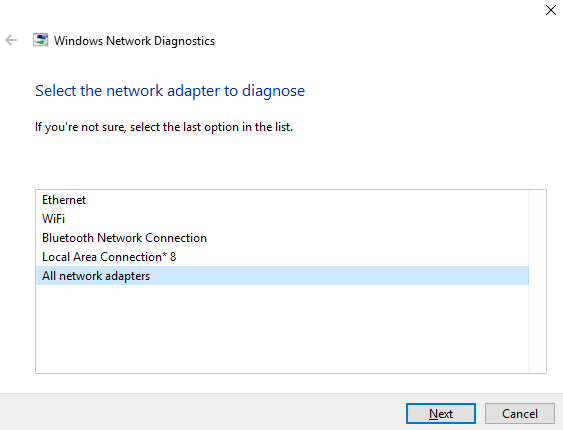Viewport: 563px width, 430px height.
Task: Click the Select the network adapter heading
Action: pyautogui.click(x=170, y=90)
